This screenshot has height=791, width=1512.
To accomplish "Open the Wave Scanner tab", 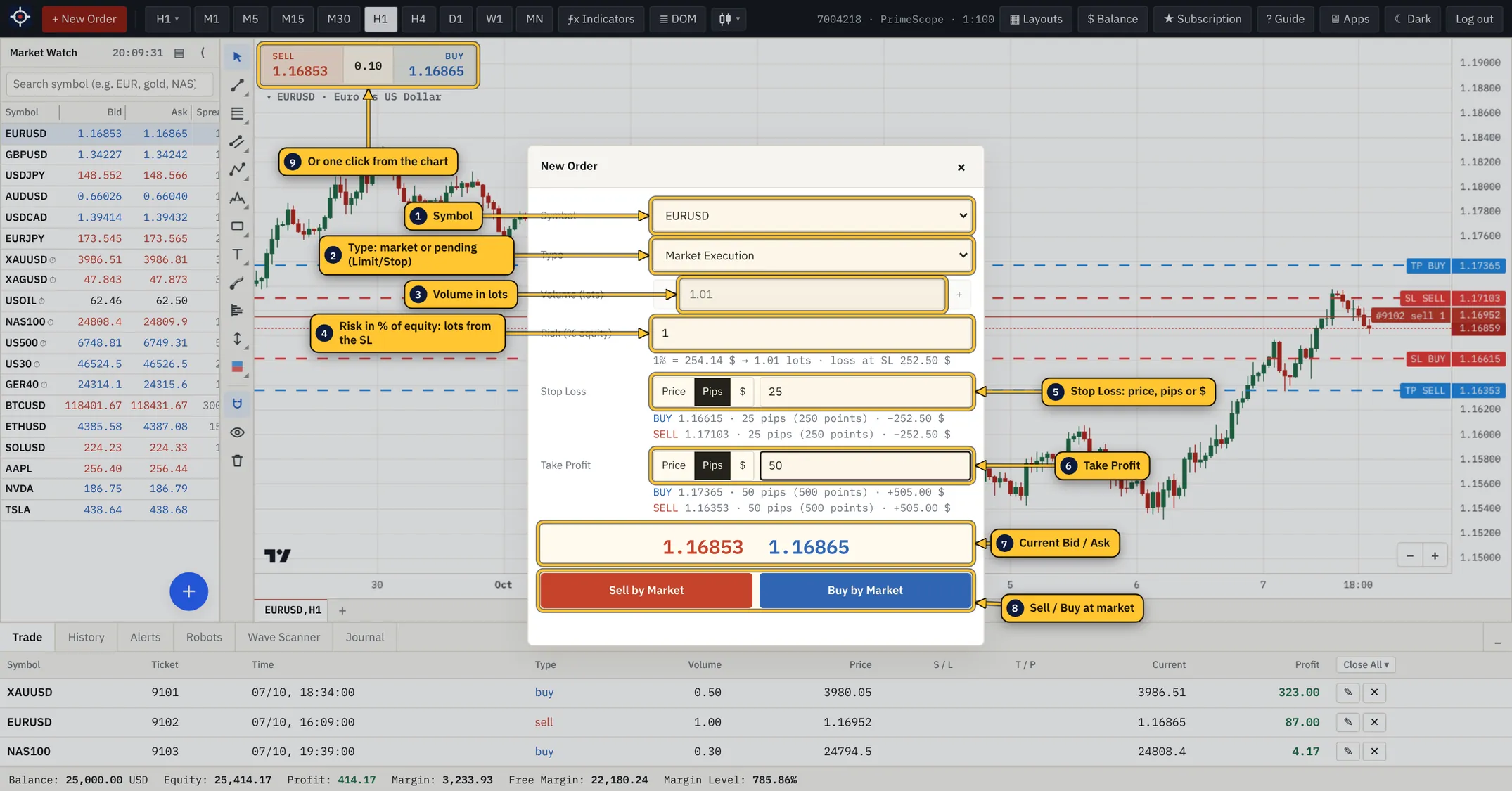I will [x=283, y=638].
